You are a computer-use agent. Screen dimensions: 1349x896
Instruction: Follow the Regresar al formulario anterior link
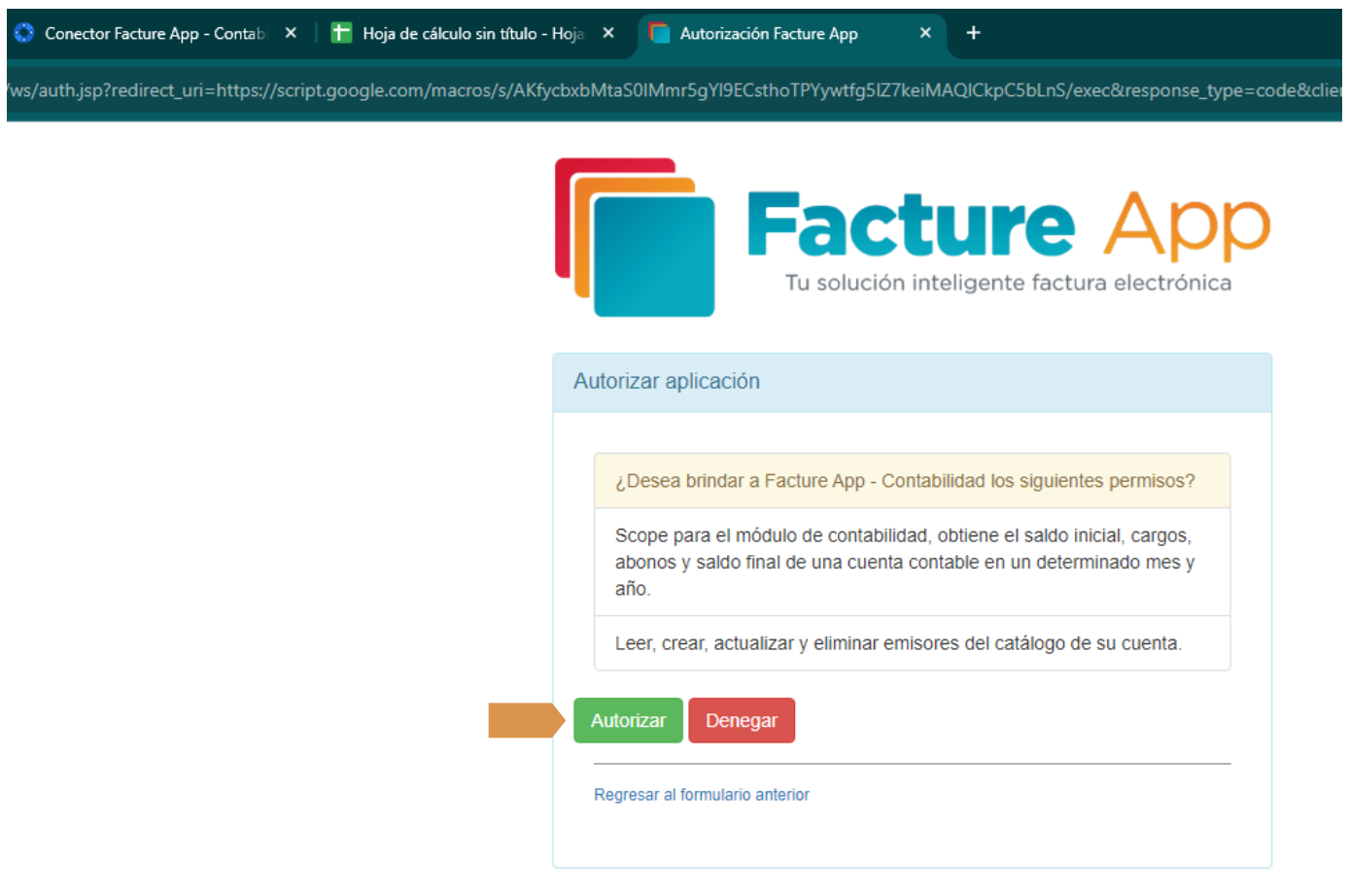pos(701,795)
